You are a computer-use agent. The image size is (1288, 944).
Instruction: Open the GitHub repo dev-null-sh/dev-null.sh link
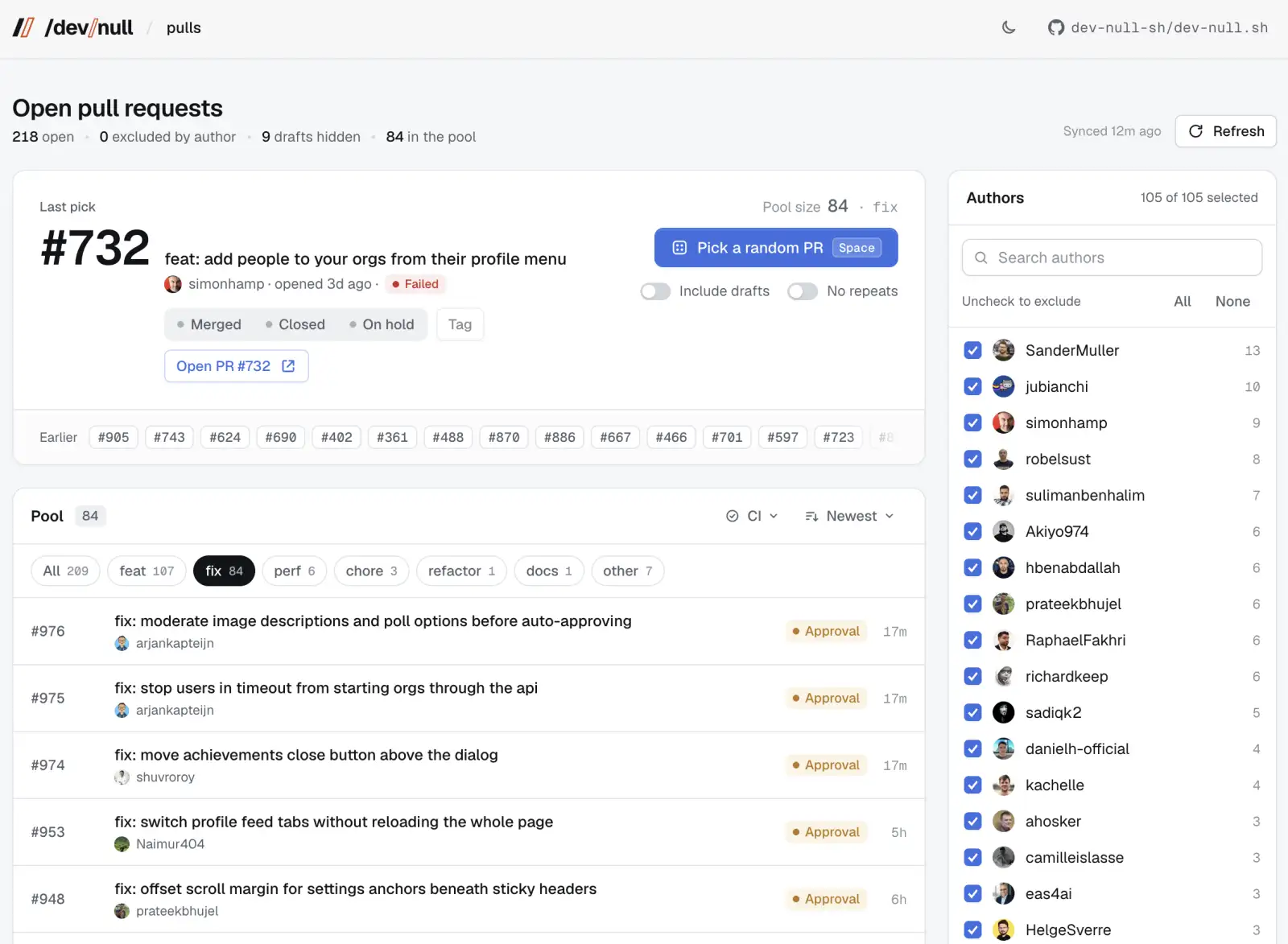tap(1158, 27)
